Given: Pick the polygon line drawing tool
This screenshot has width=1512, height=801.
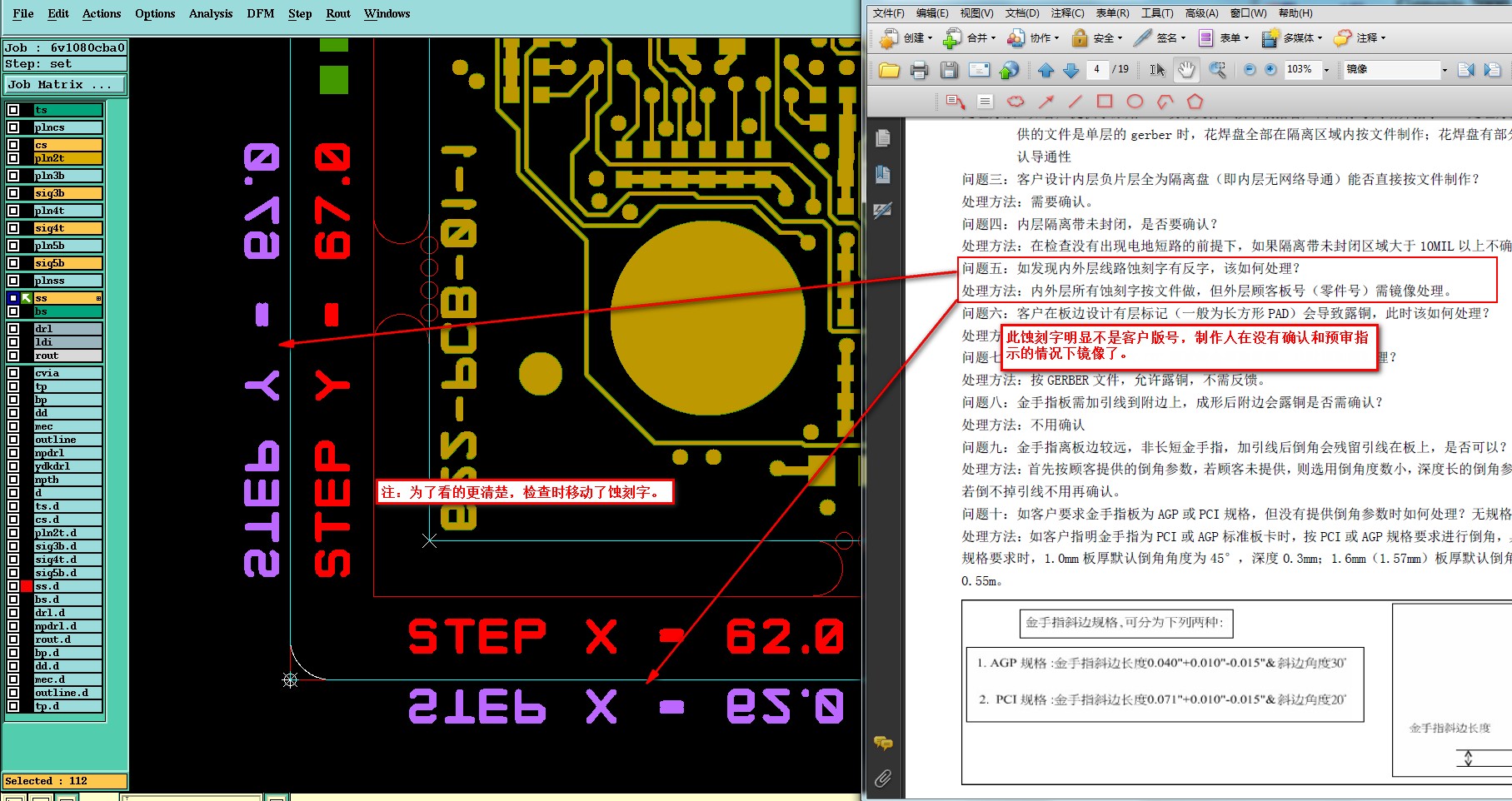Looking at the screenshot, I should 1165,102.
